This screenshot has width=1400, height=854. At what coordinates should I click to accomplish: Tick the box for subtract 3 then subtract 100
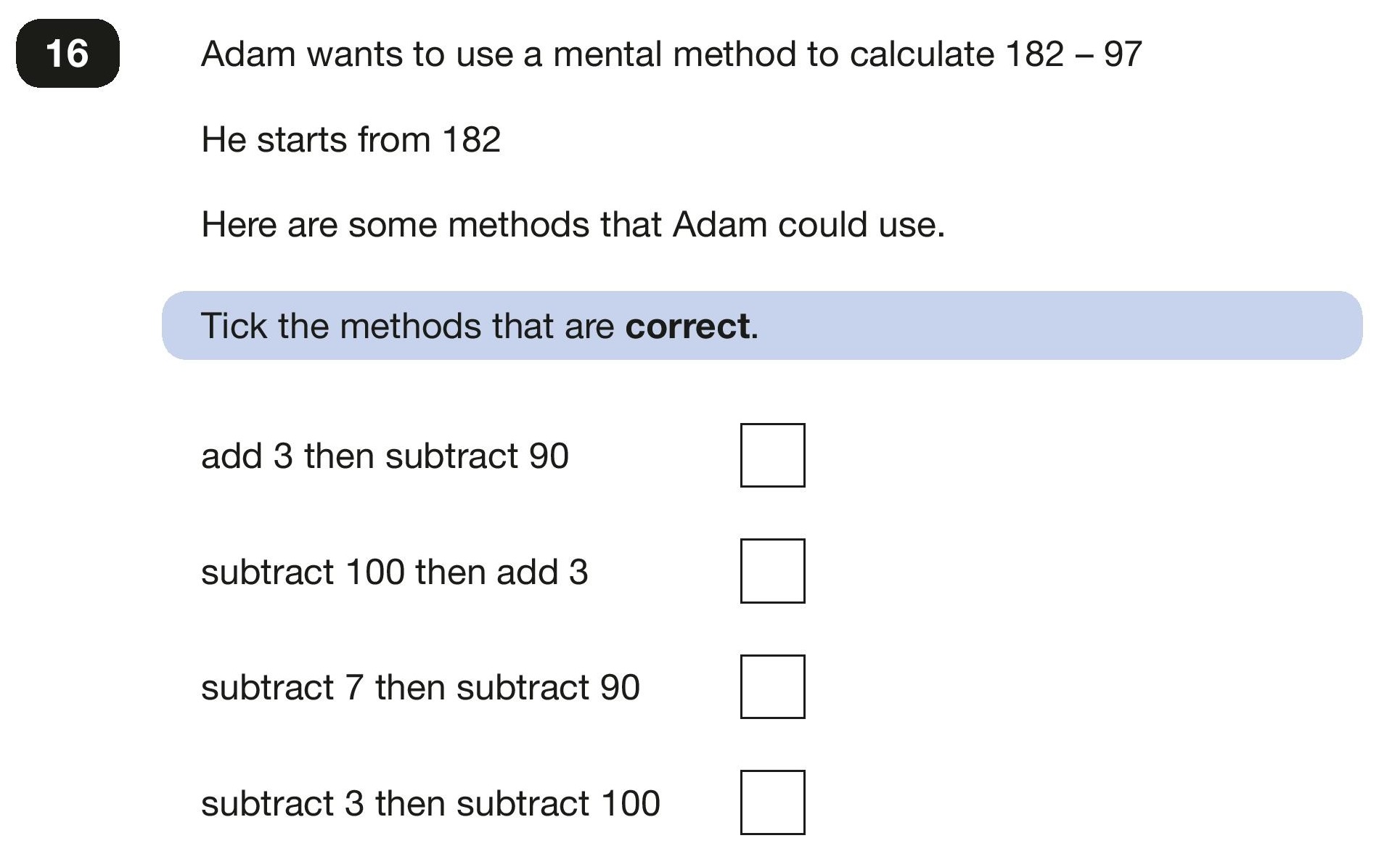click(x=772, y=802)
